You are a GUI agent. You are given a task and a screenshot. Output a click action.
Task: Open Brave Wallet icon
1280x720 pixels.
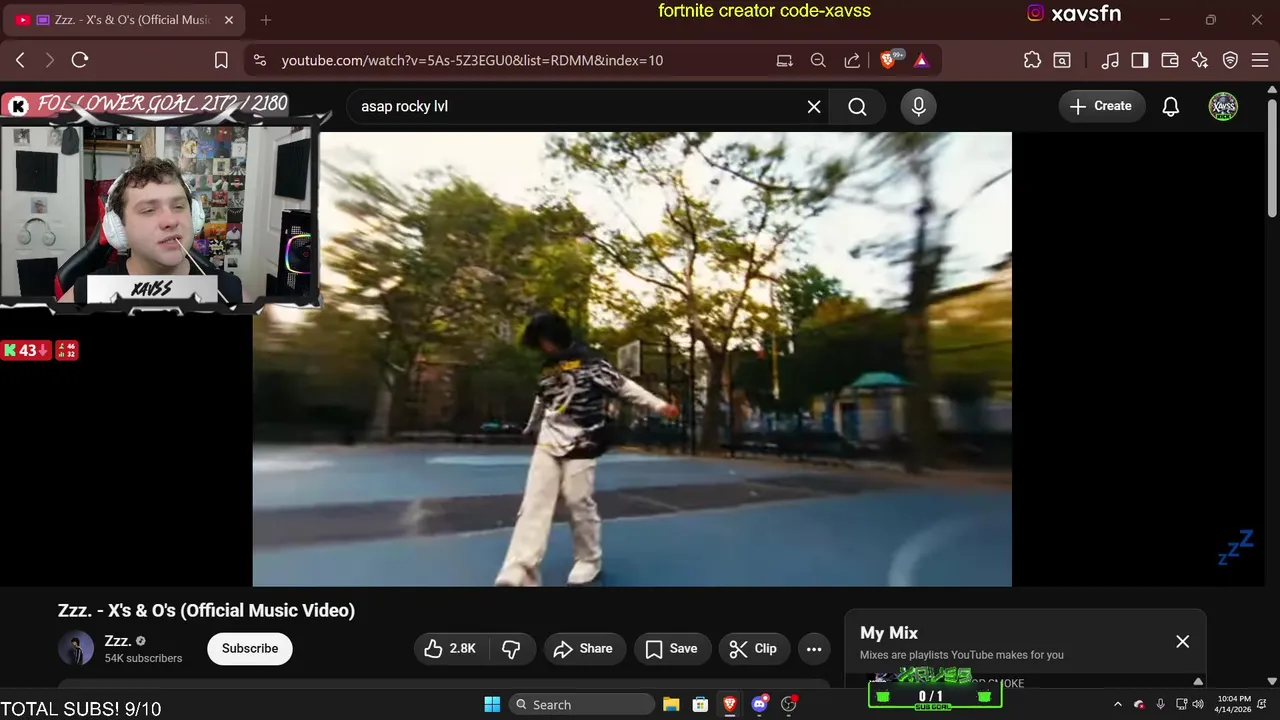(x=1169, y=60)
